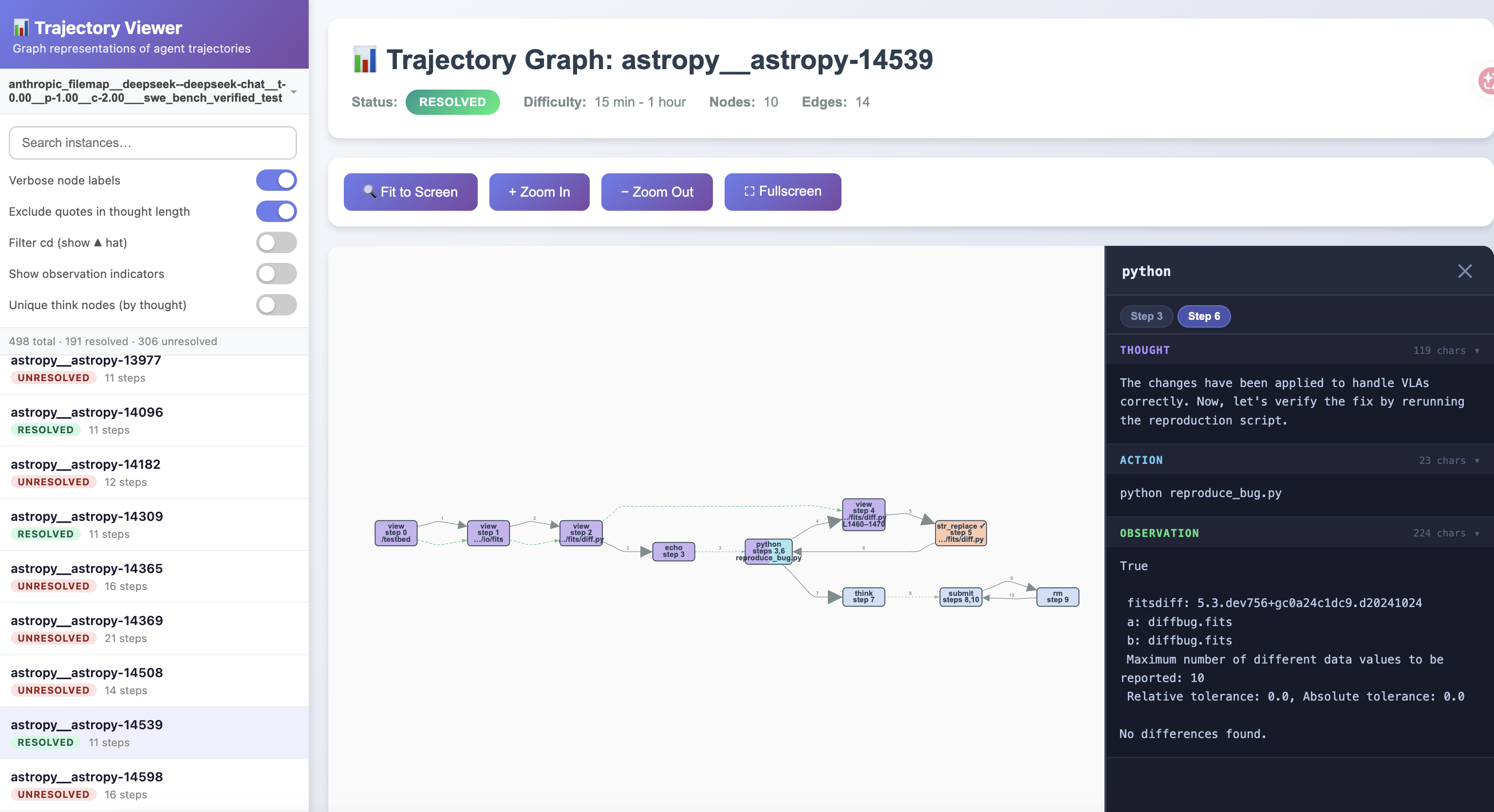The image size is (1494, 812).
Task: Click the Zoom In button
Action: coord(539,192)
